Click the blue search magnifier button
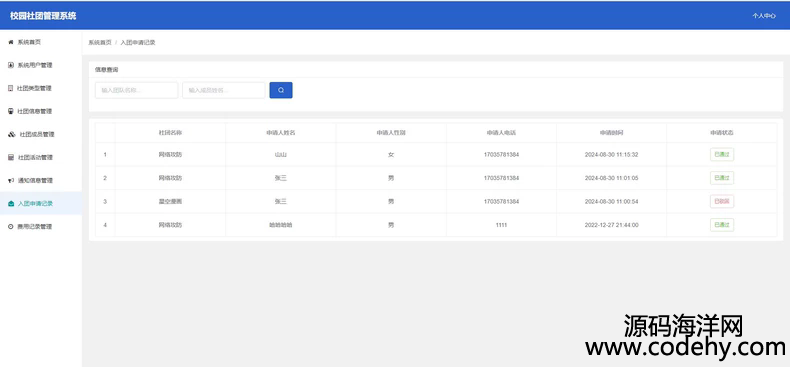The height and width of the screenshot is (367, 790). (x=281, y=90)
